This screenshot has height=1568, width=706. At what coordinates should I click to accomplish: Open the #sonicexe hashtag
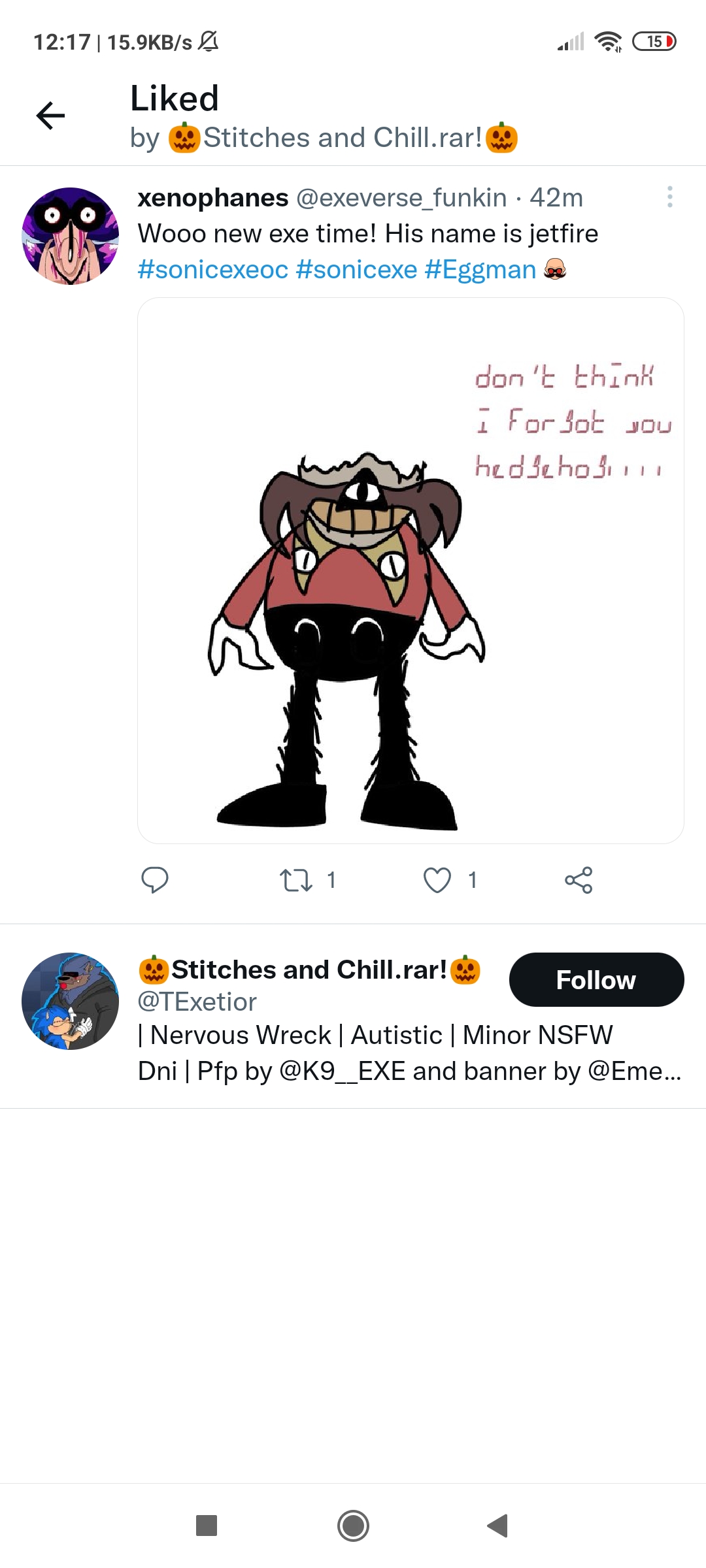tap(356, 269)
